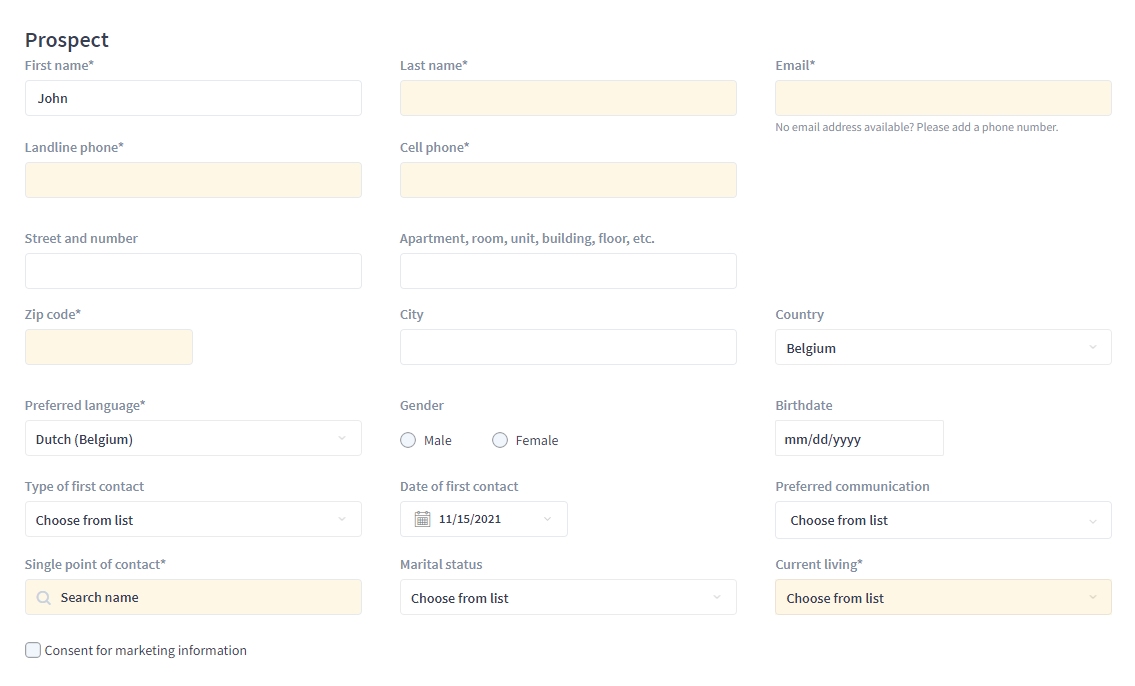Click the chevron in Marital status dropdown
Viewport: 1135px width, 686px height.
click(x=717, y=598)
